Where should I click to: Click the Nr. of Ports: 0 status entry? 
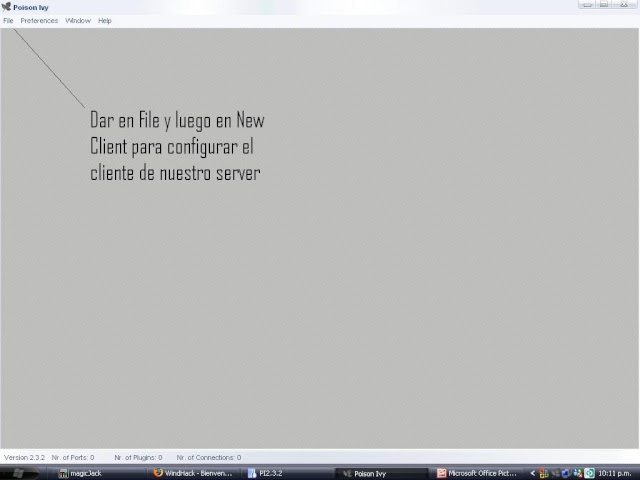click(73, 458)
